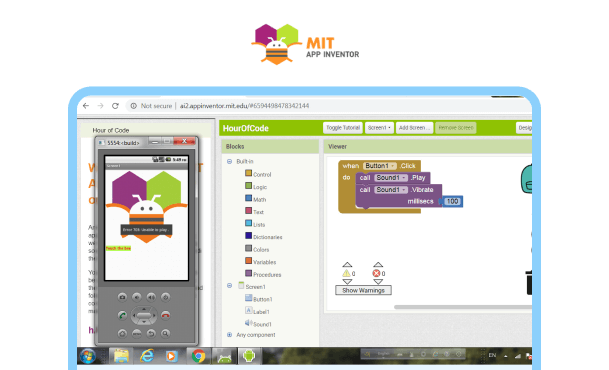Image resolution: width=609 pixels, height=370 pixels.
Task: Open the Windows Start menu
Action: [x=88, y=356]
